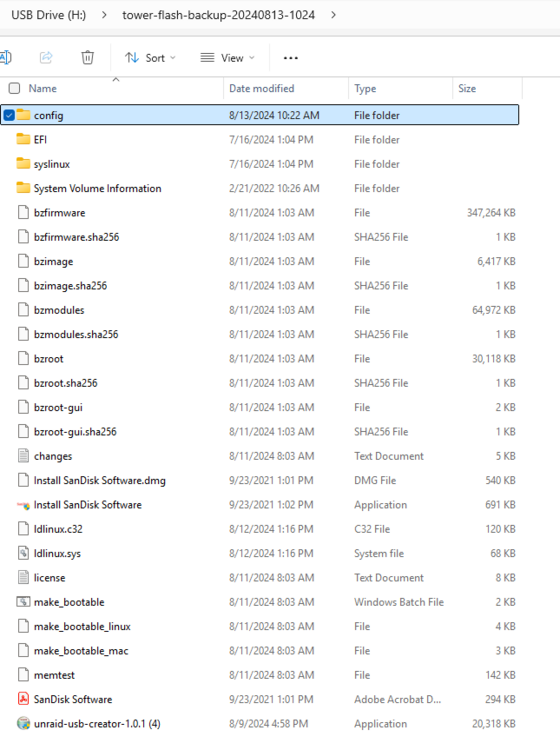Click the "347,264 KB" size value
This screenshot has height=750, width=560.
point(491,212)
